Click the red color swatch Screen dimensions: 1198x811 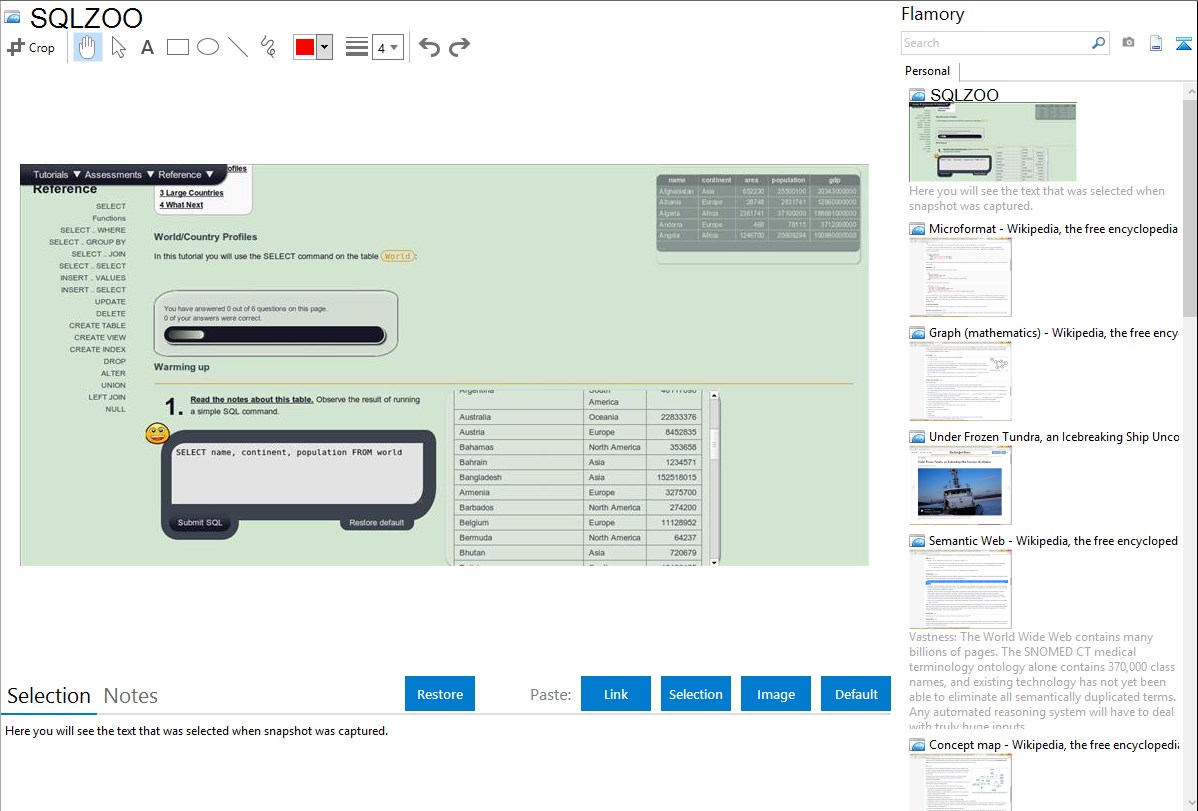(305, 47)
